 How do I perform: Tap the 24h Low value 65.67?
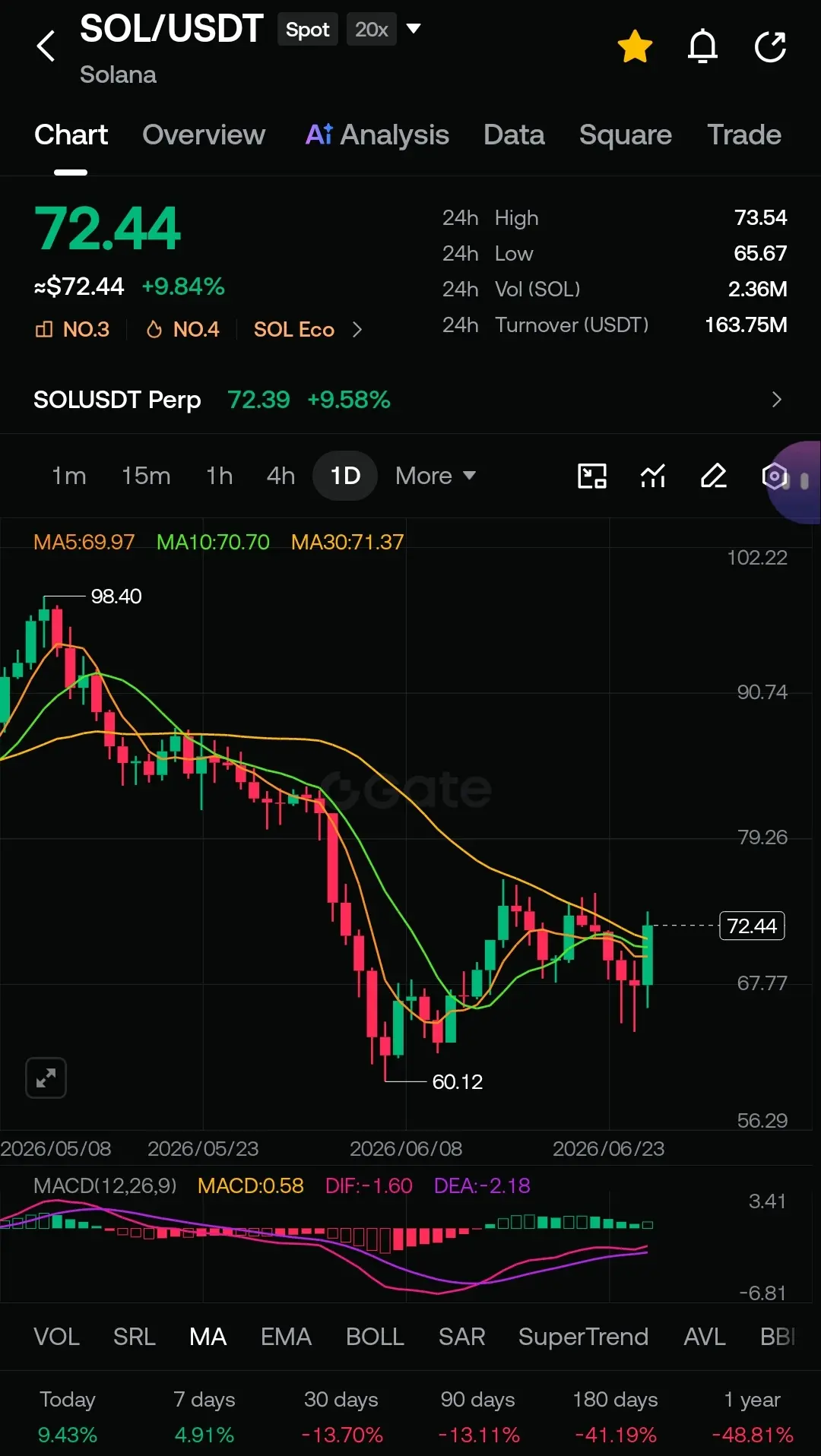760,254
